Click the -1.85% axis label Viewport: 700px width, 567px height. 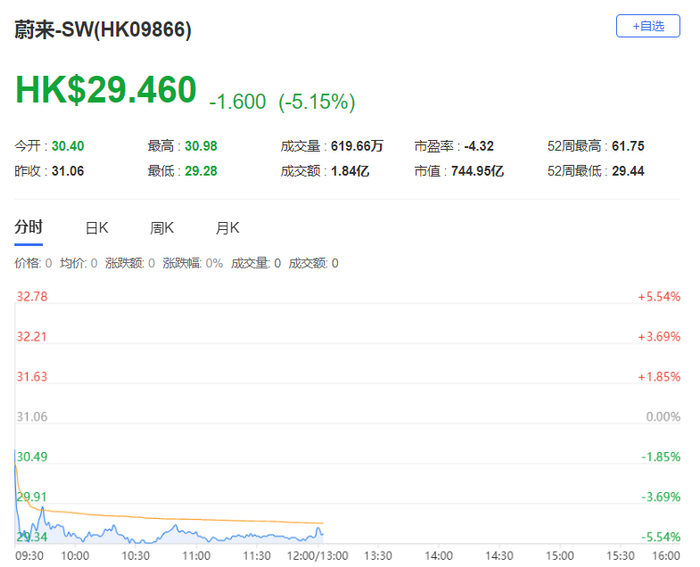click(661, 457)
